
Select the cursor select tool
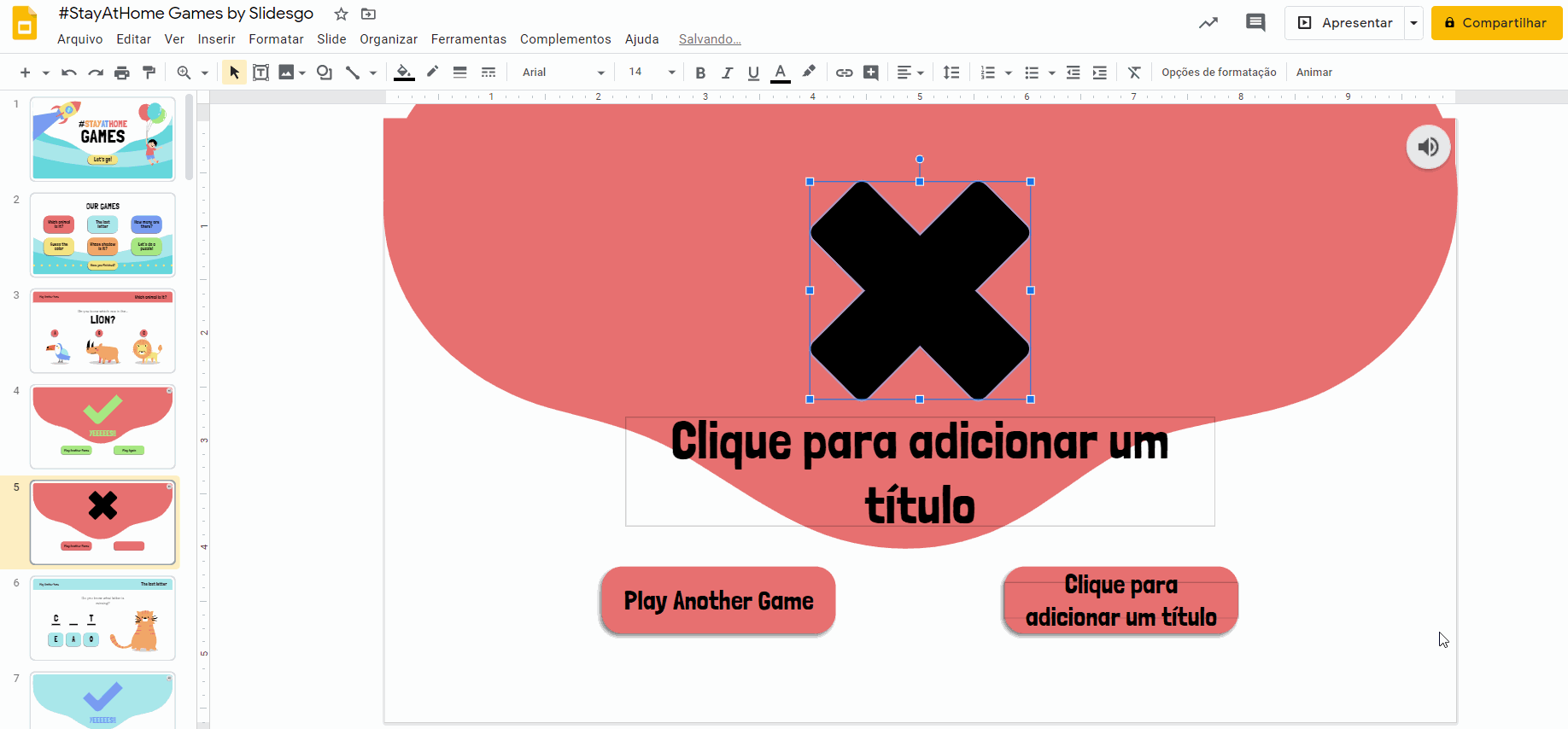[x=234, y=73]
